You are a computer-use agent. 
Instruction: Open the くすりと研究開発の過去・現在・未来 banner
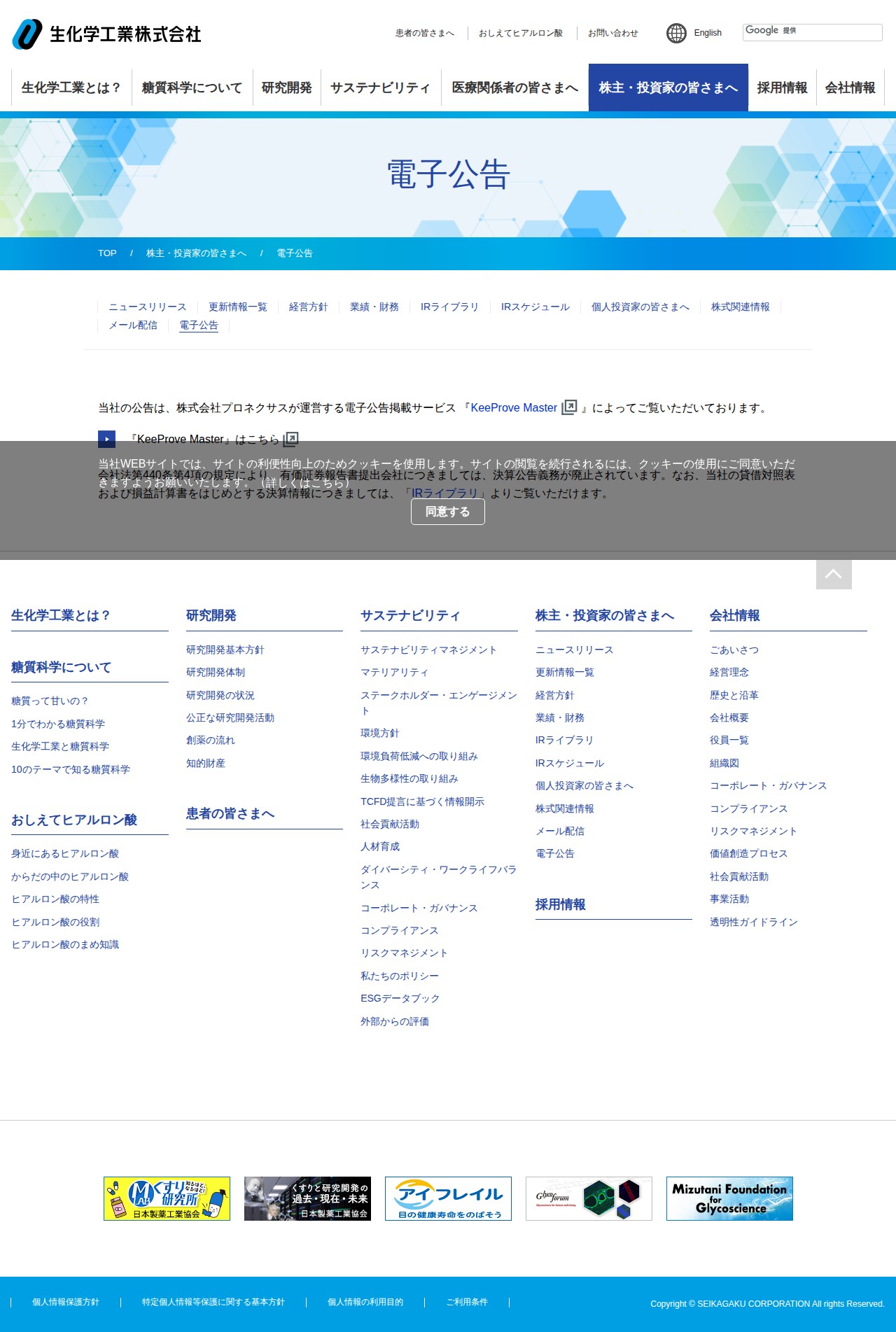pos(307,1198)
